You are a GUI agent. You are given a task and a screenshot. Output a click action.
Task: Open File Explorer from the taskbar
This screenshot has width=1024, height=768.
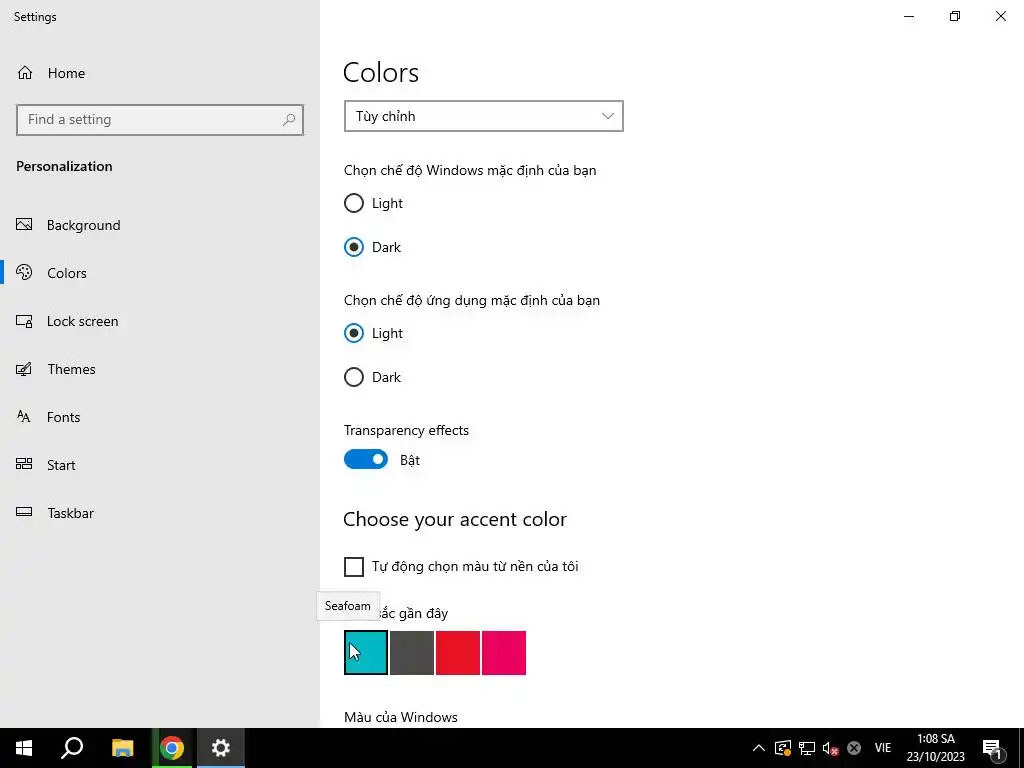point(122,748)
